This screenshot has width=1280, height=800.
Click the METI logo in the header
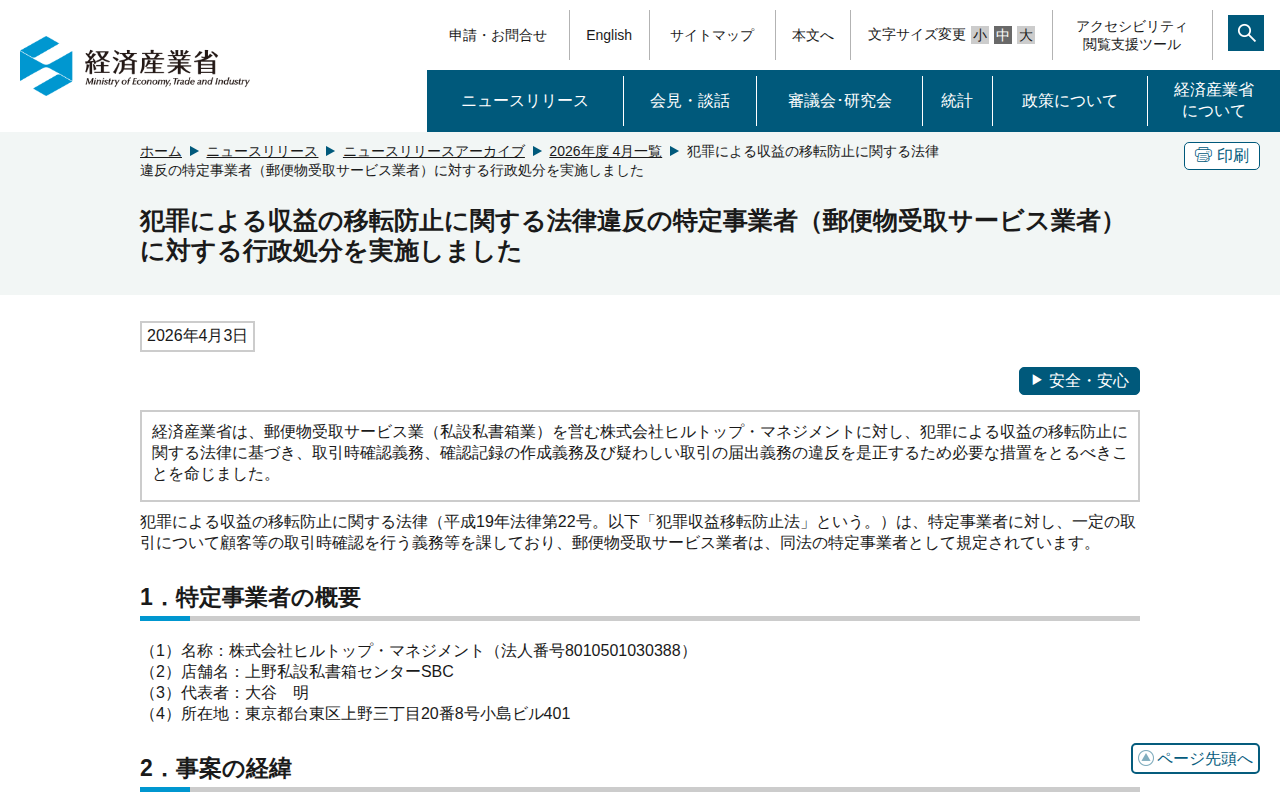(x=135, y=66)
